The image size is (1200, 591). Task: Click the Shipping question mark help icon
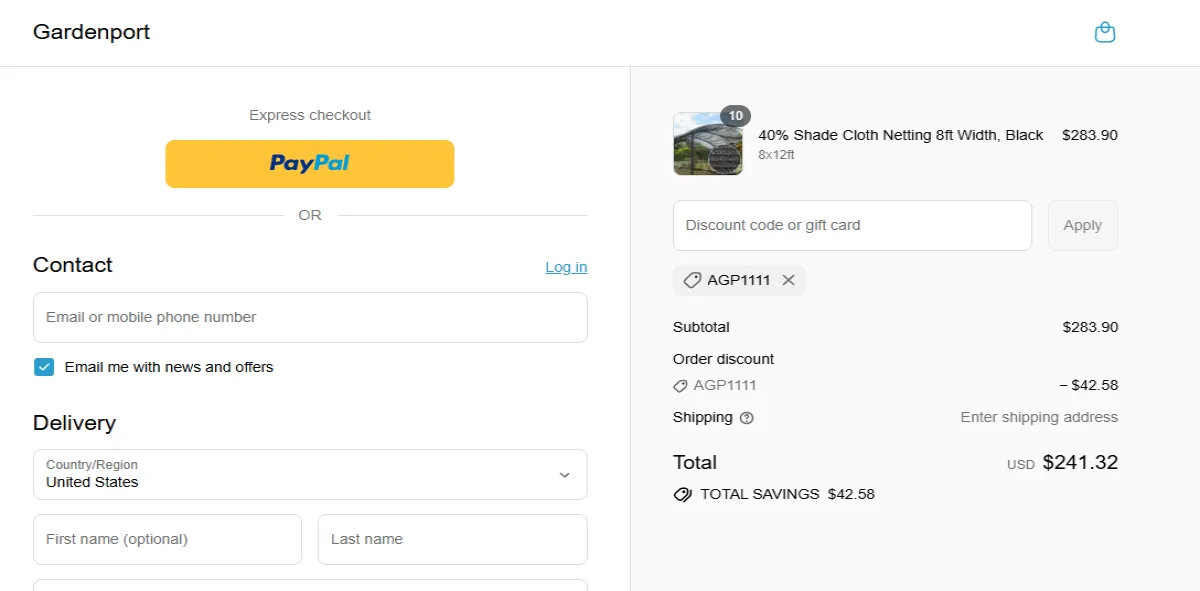coord(746,417)
